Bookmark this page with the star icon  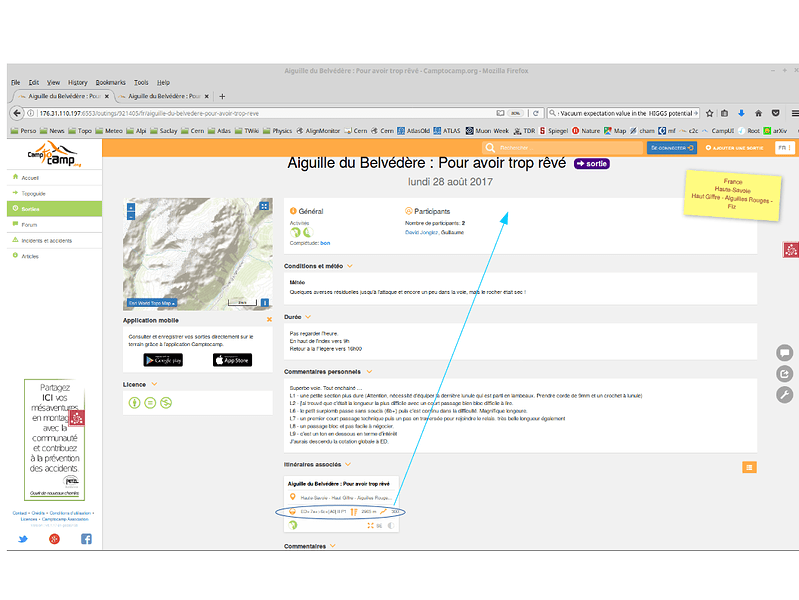(709, 113)
